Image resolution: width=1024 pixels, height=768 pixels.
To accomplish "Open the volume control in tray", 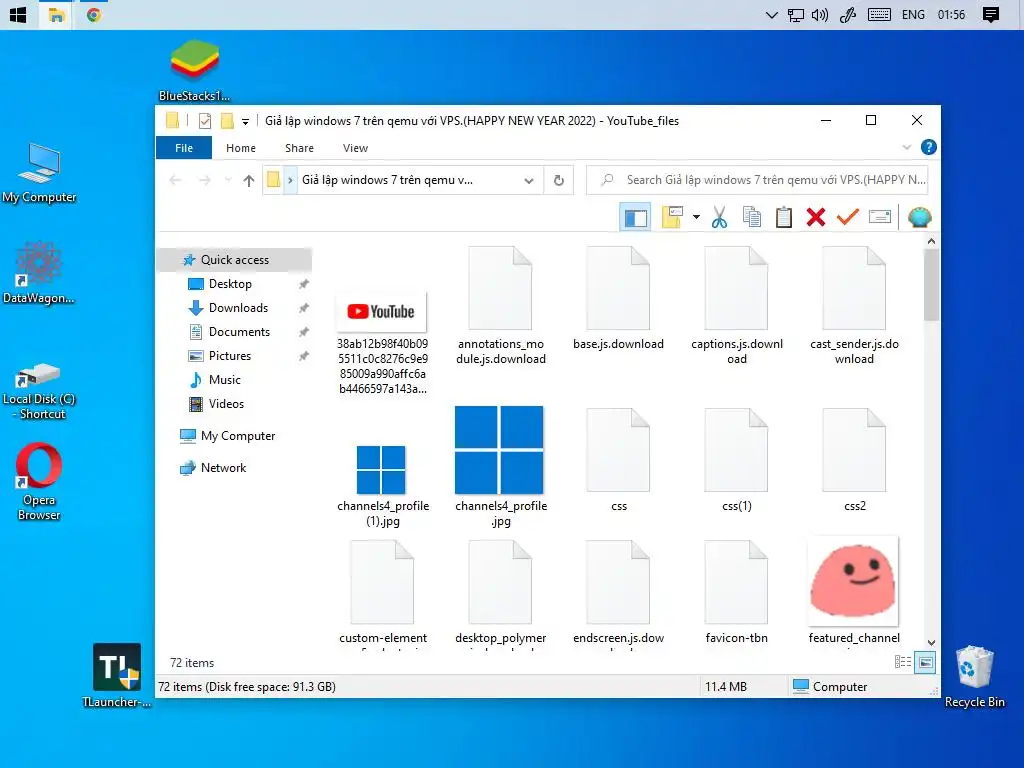I will click(820, 15).
